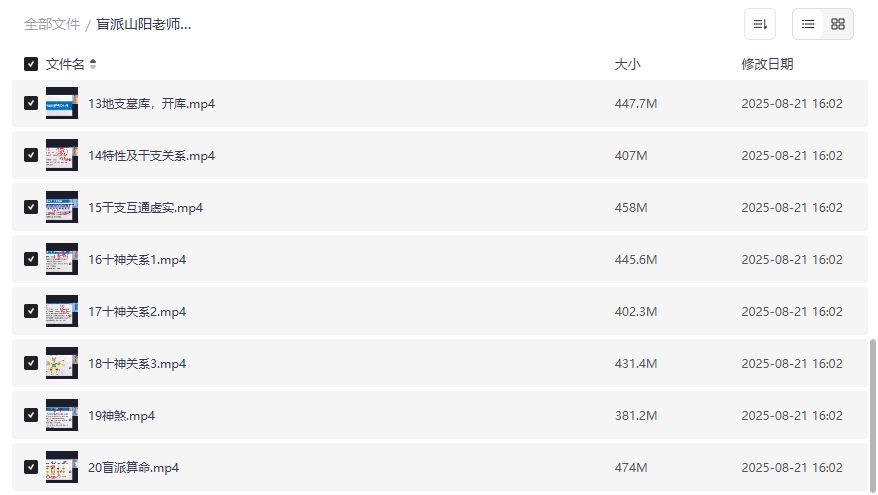The height and width of the screenshot is (495, 878).
Task: Uncheck the 13地支墓库，开库.mp4 file checkbox
Action: [31, 103]
